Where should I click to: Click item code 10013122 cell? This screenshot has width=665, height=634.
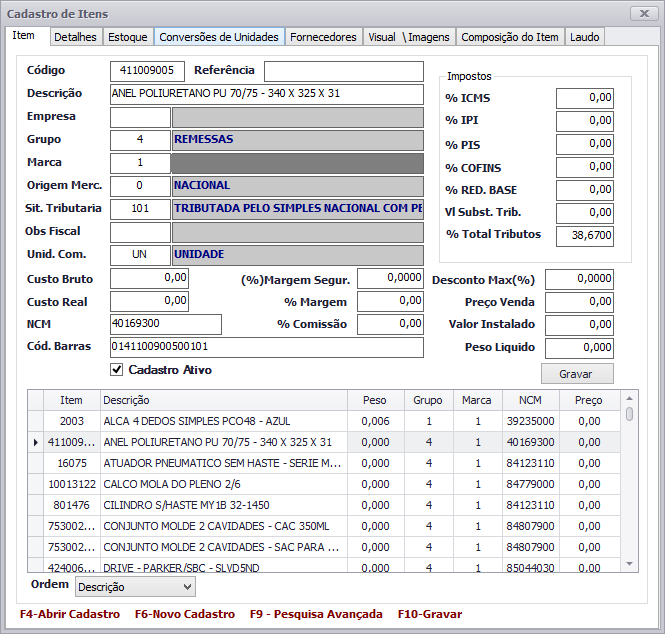click(72, 484)
